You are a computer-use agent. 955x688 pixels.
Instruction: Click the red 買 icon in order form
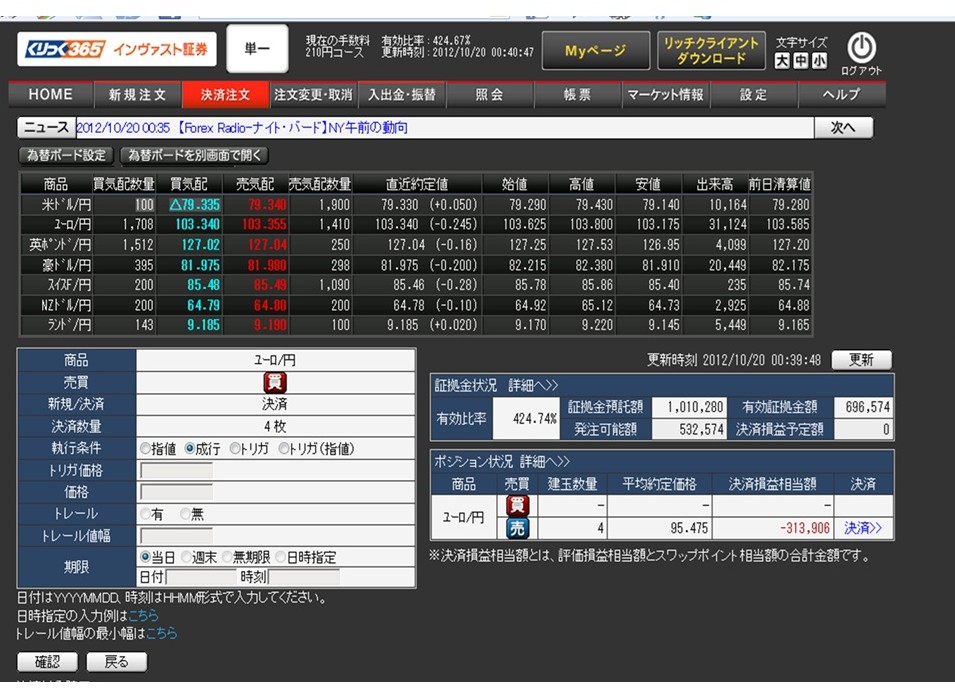pos(275,382)
